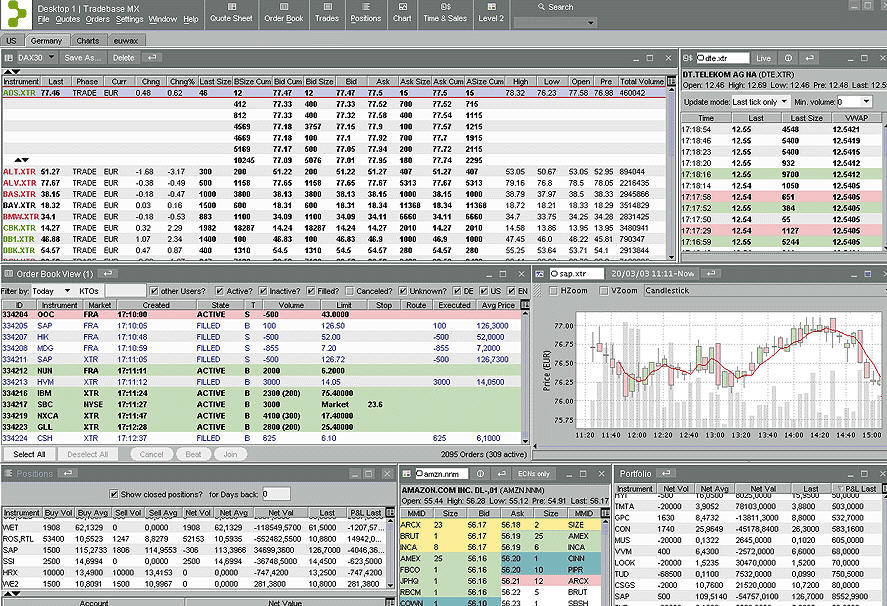Toggle the 'Active?' filter checkbox

click(x=219, y=291)
